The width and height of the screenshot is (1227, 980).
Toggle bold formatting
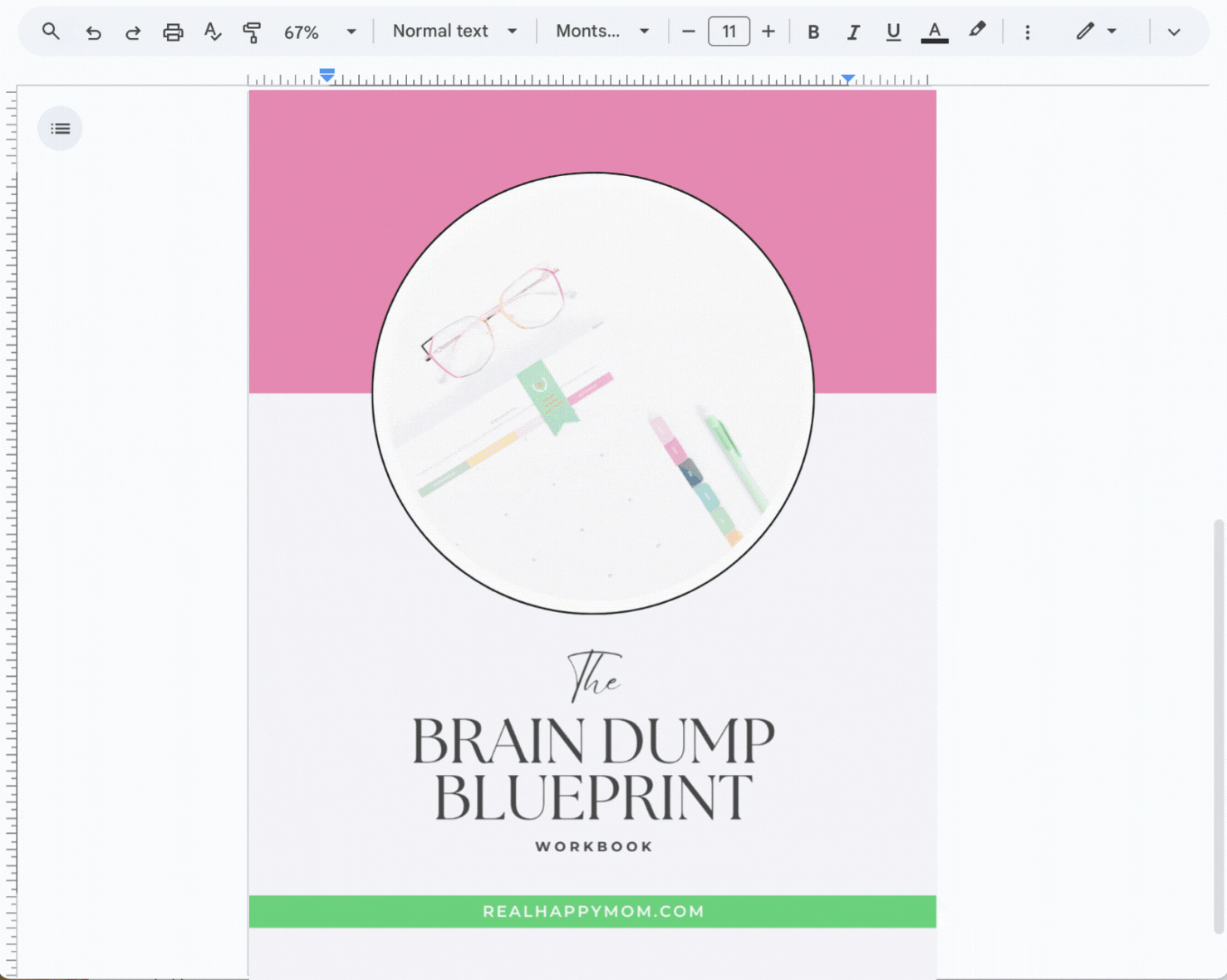(813, 32)
